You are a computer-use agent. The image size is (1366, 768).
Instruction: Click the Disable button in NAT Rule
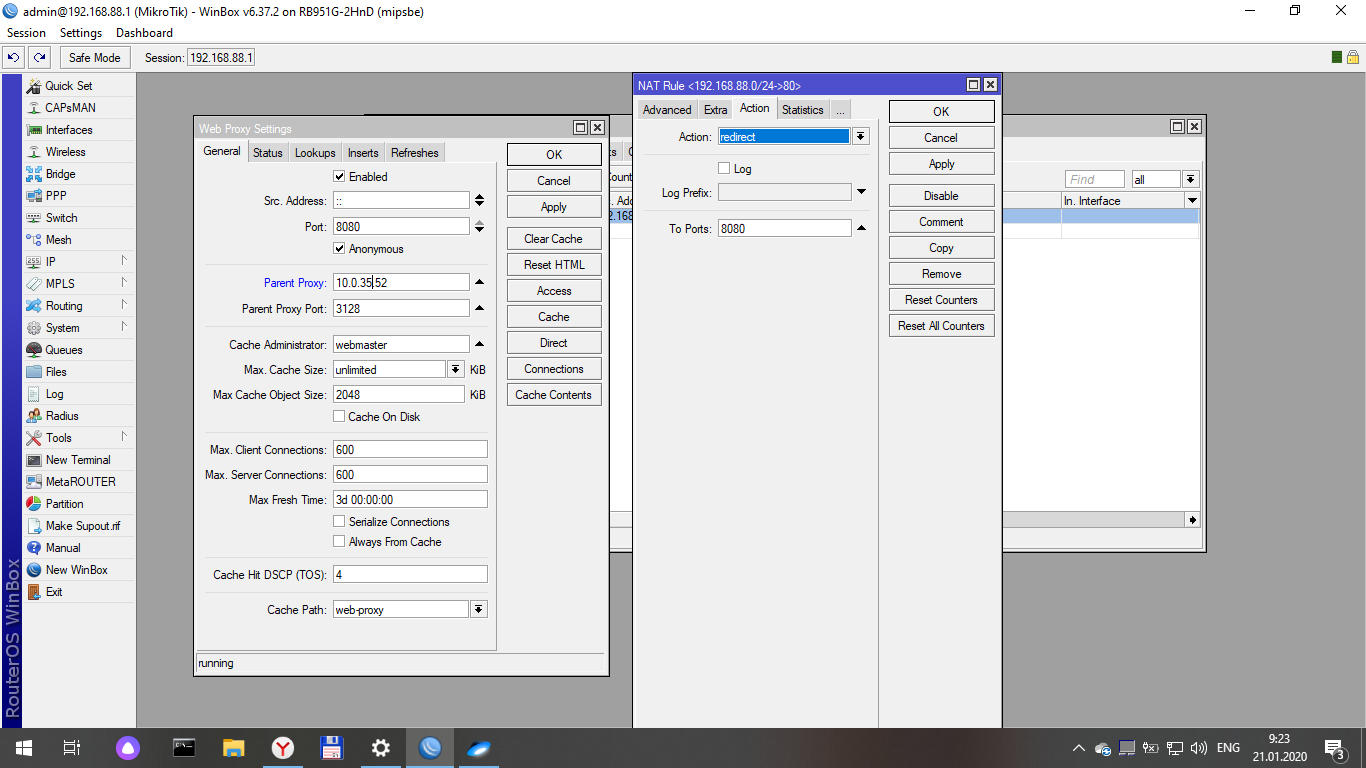[941, 196]
